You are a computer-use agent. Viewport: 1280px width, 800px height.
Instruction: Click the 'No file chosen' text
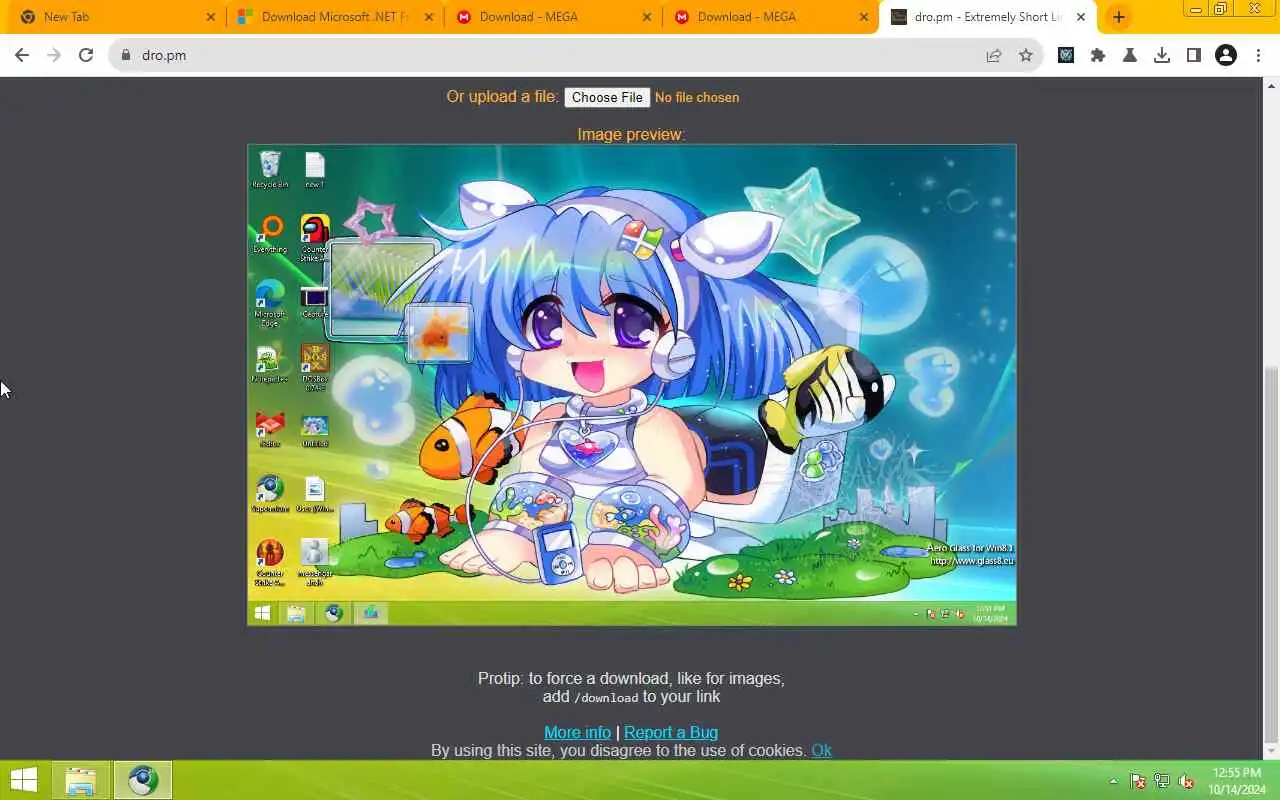(x=697, y=97)
